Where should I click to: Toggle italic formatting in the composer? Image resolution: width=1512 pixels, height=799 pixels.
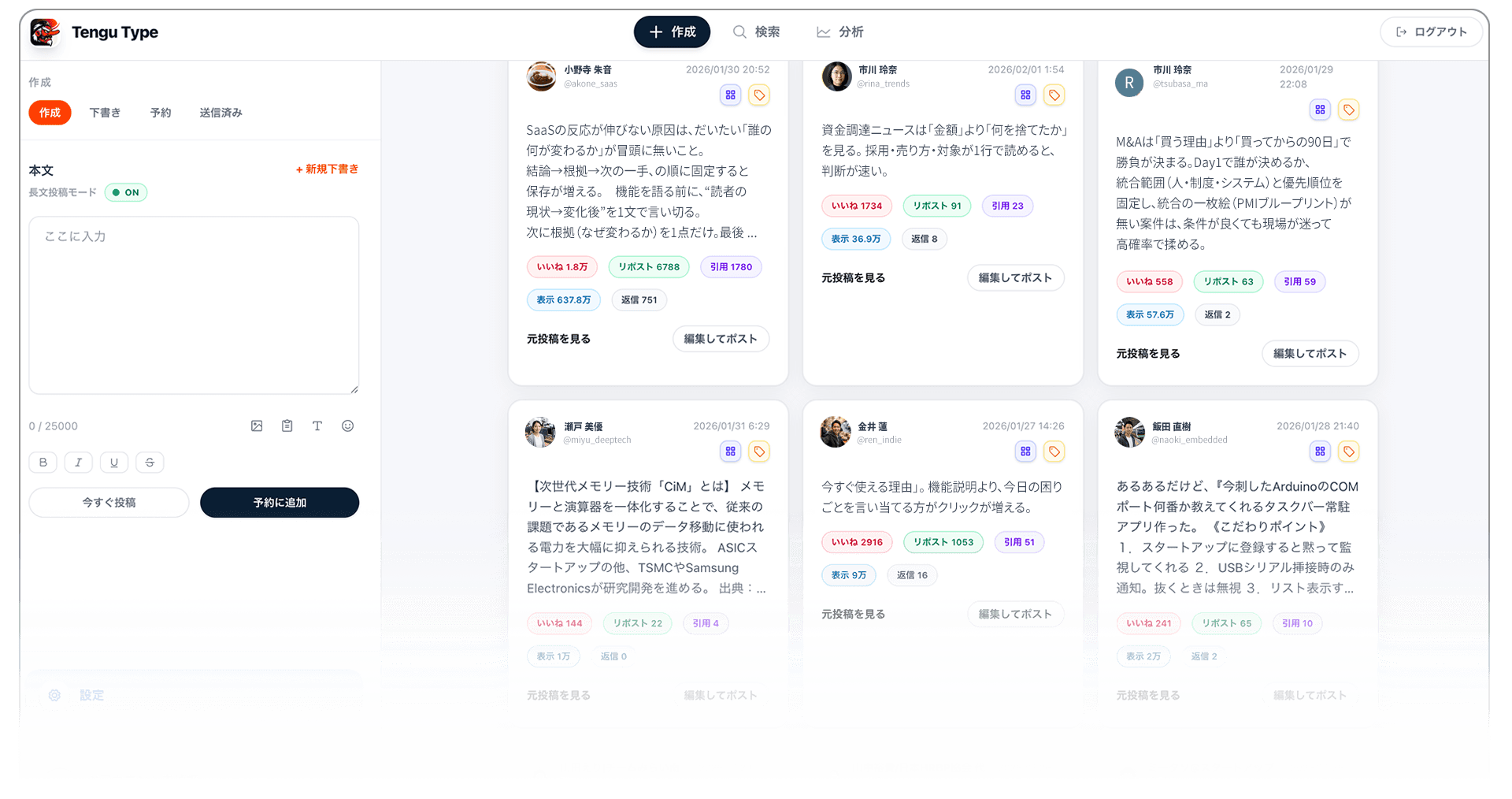(78, 463)
